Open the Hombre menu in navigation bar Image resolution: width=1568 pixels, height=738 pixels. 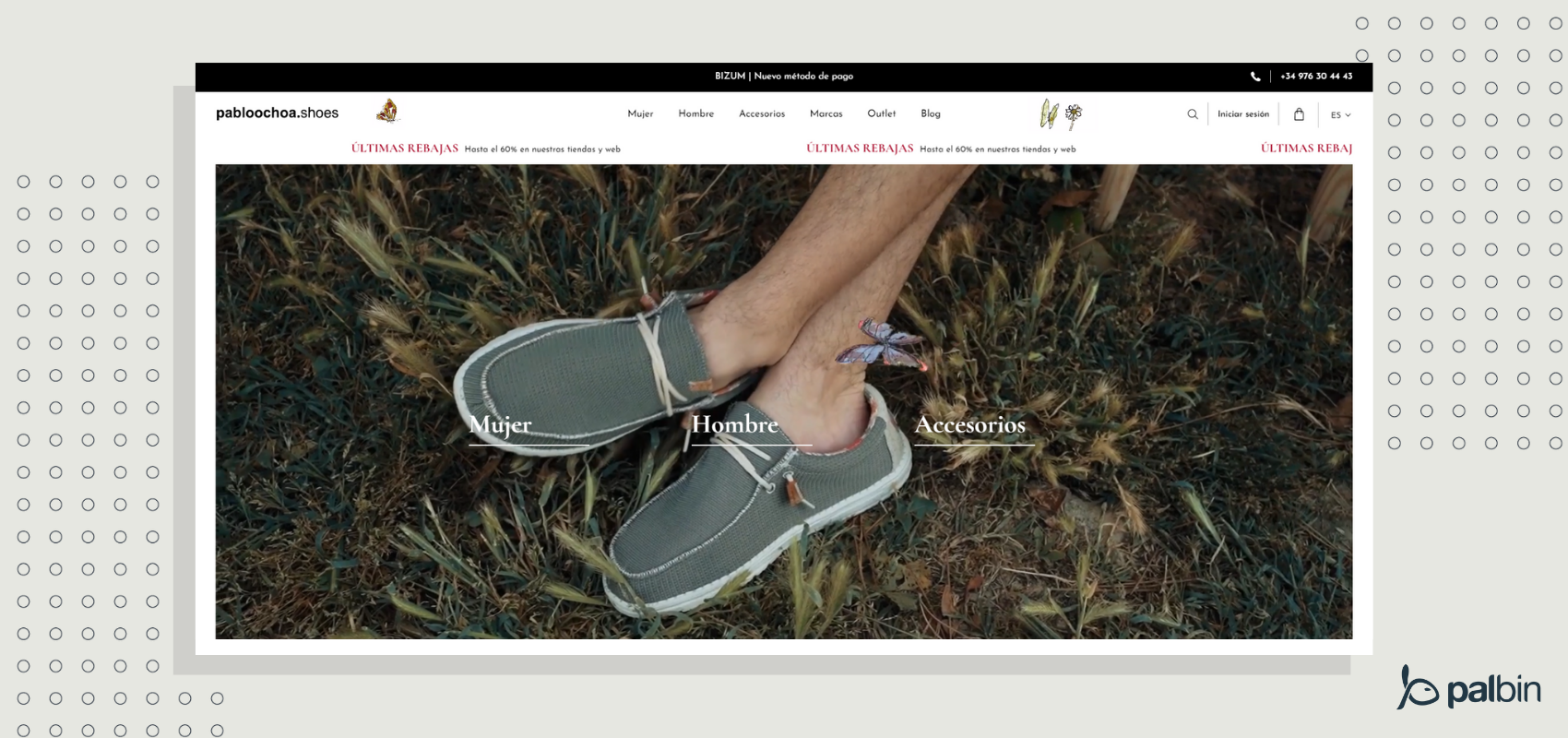point(696,113)
